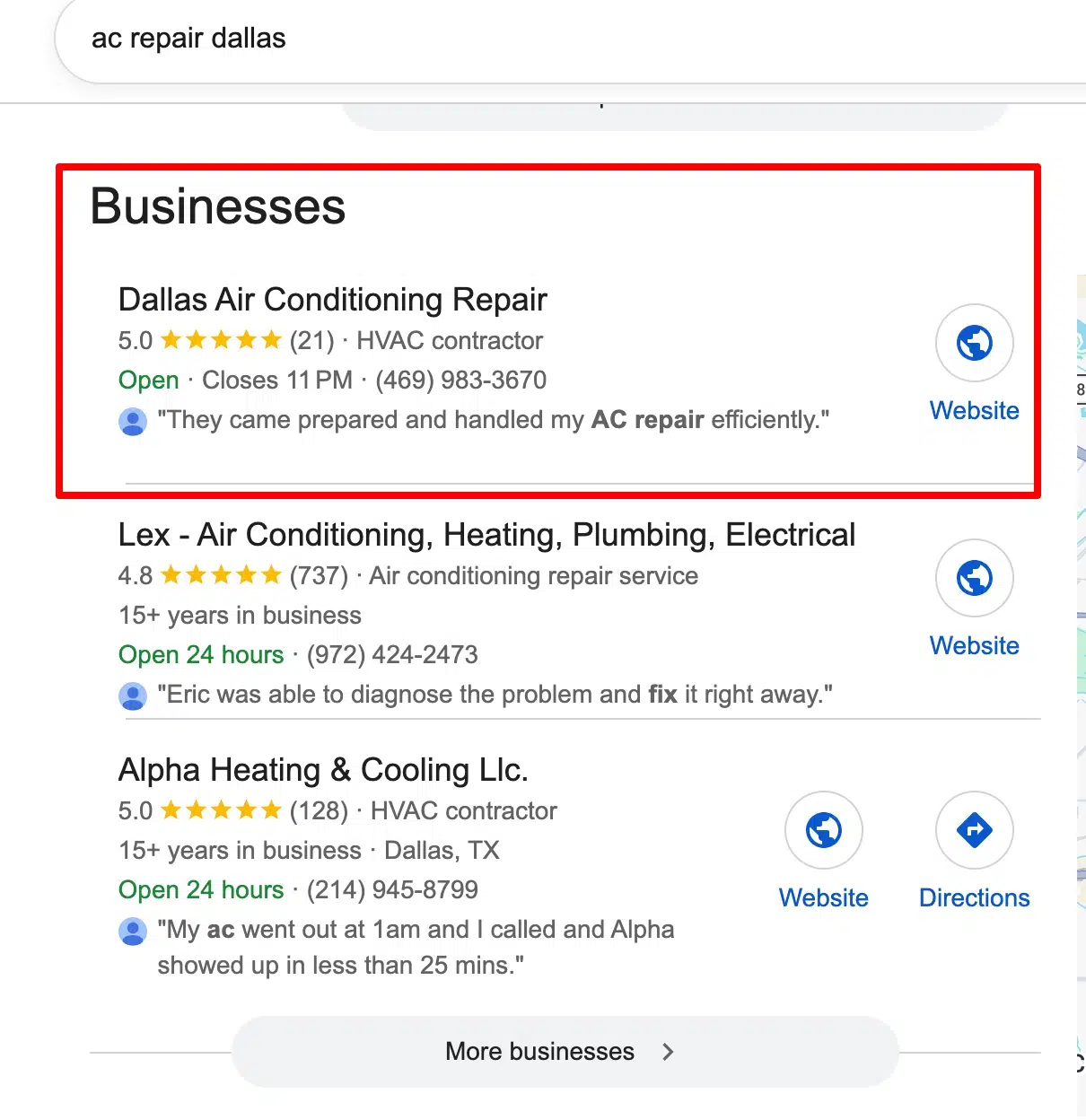Open Dallas Air Conditioning Repair listing title
This screenshot has width=1086, height=1120.
(332, 300)
